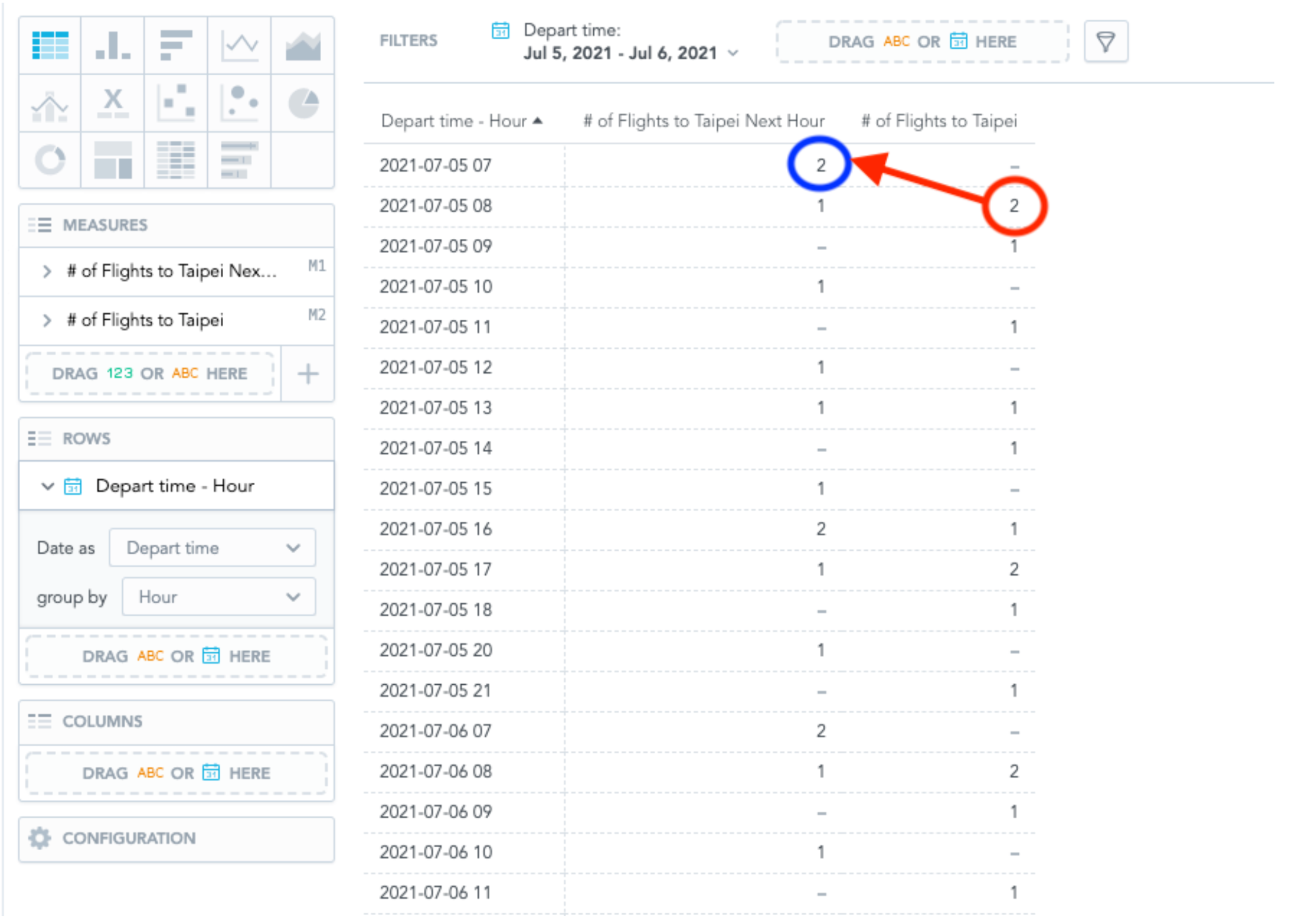Open the Configuration gear section

[x=176, y=838]
